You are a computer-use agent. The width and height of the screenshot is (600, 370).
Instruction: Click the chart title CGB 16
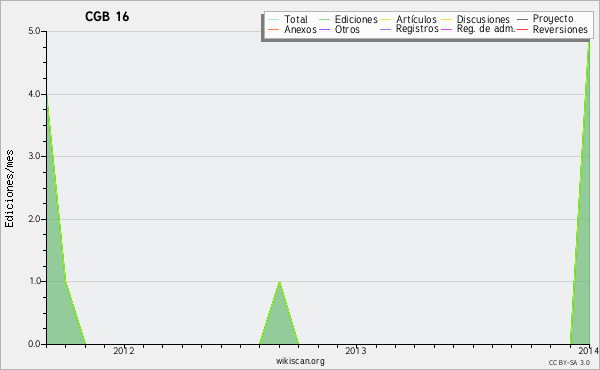coord(107,16)
